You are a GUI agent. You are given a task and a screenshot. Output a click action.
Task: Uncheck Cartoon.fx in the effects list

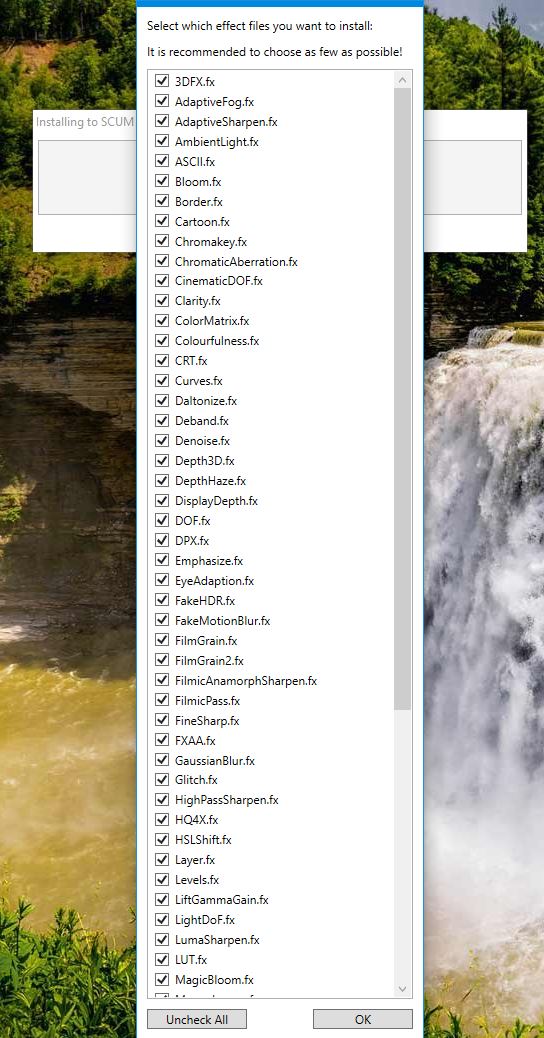161,221
